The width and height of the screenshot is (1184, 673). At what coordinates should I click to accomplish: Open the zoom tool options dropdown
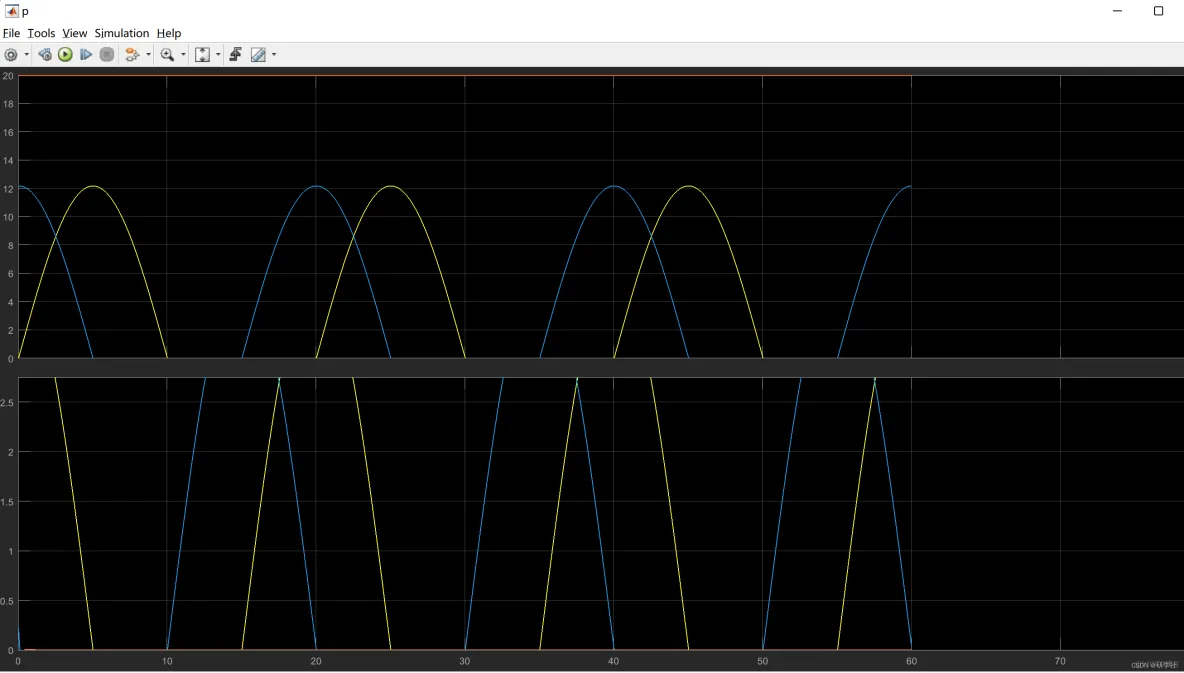[x=183, y=54]
